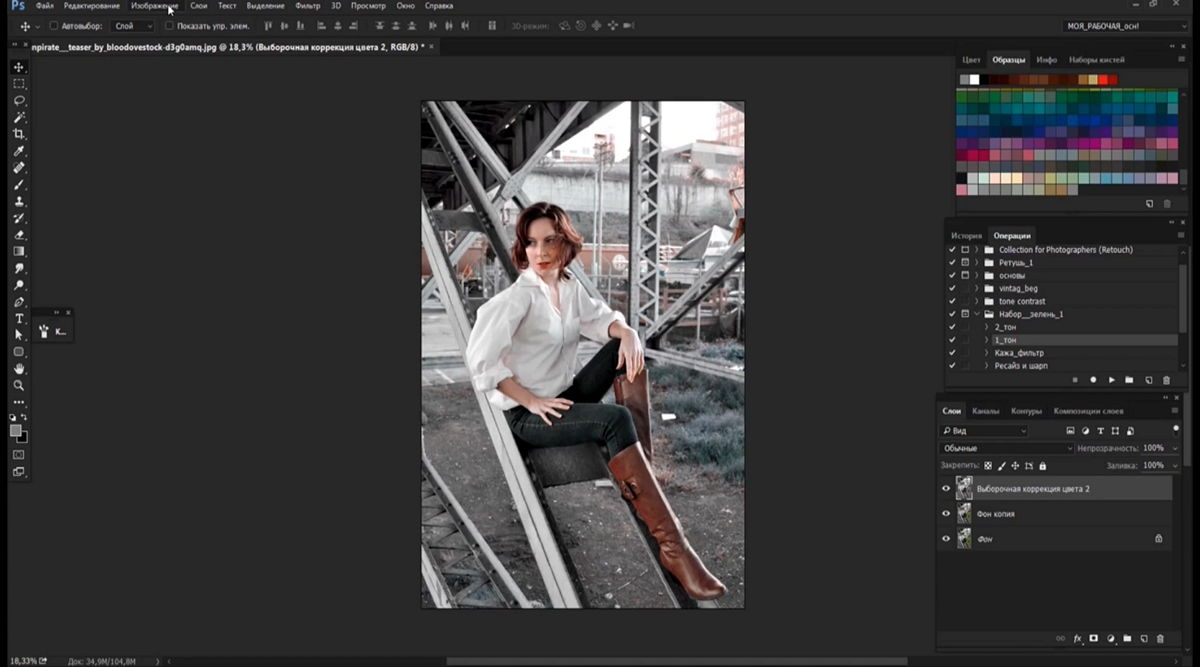Uncheck the vintag_beg action set checkmark

952,288
